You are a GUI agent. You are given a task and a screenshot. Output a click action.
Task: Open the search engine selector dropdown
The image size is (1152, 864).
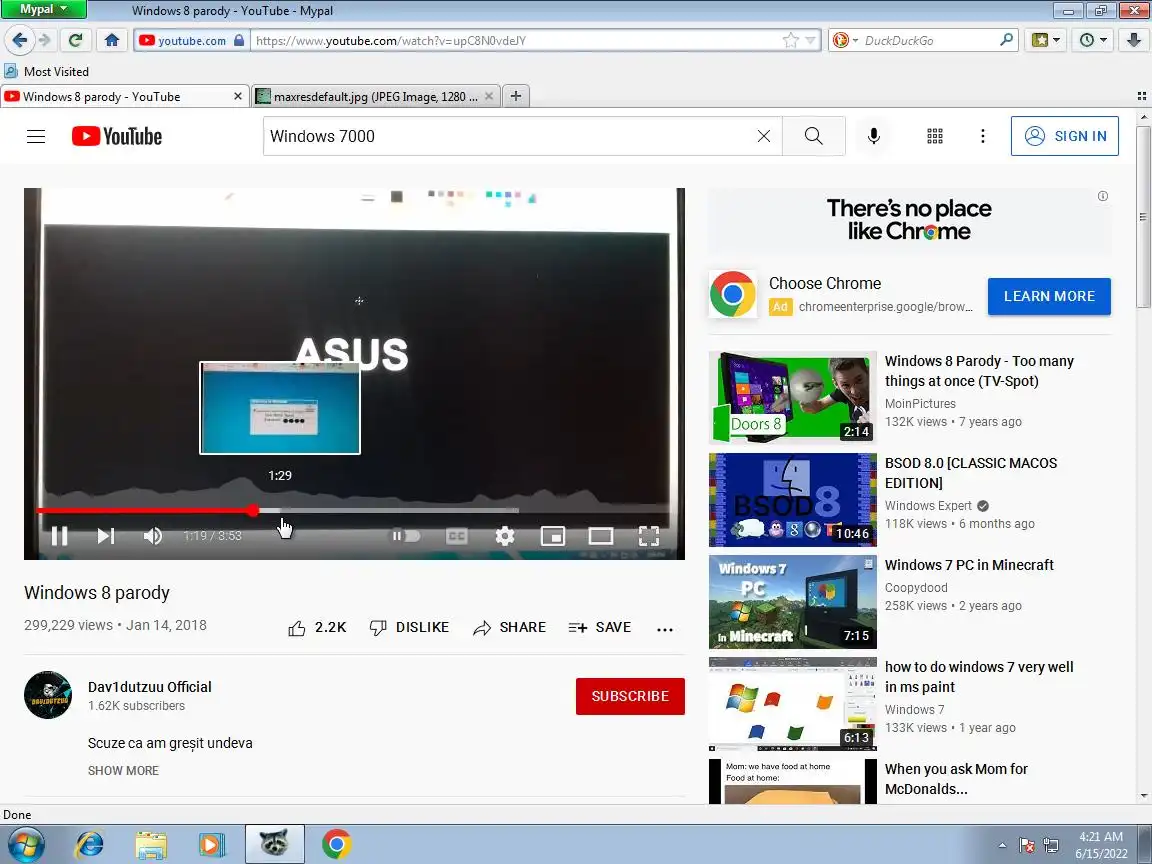point(846,40)
